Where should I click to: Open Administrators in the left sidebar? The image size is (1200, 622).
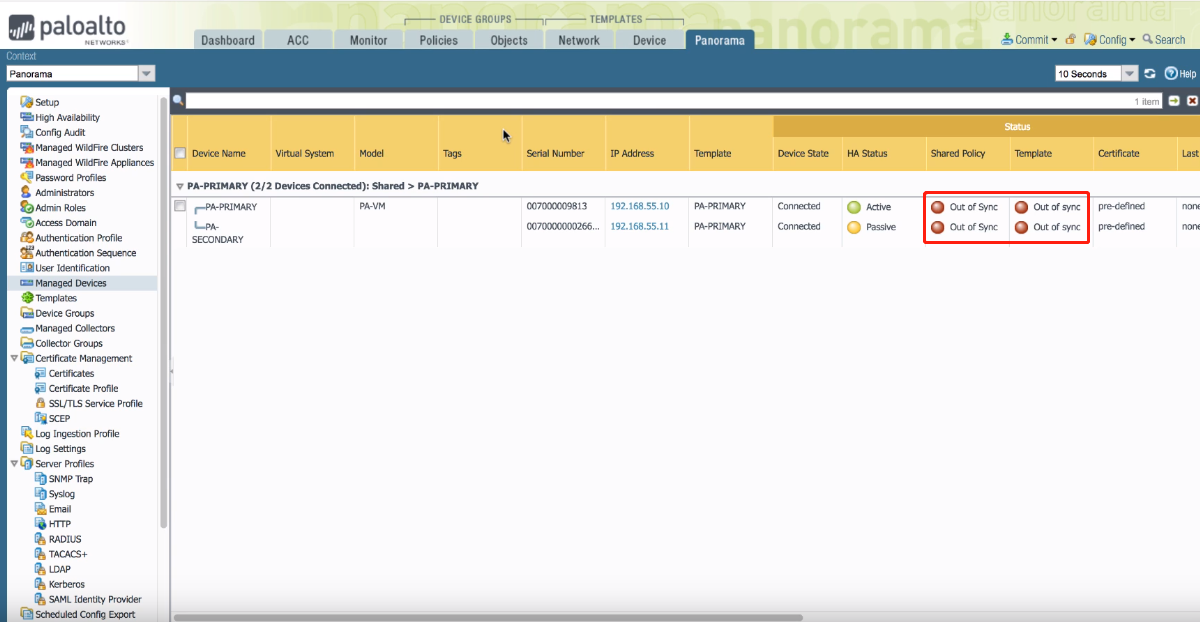64,193
